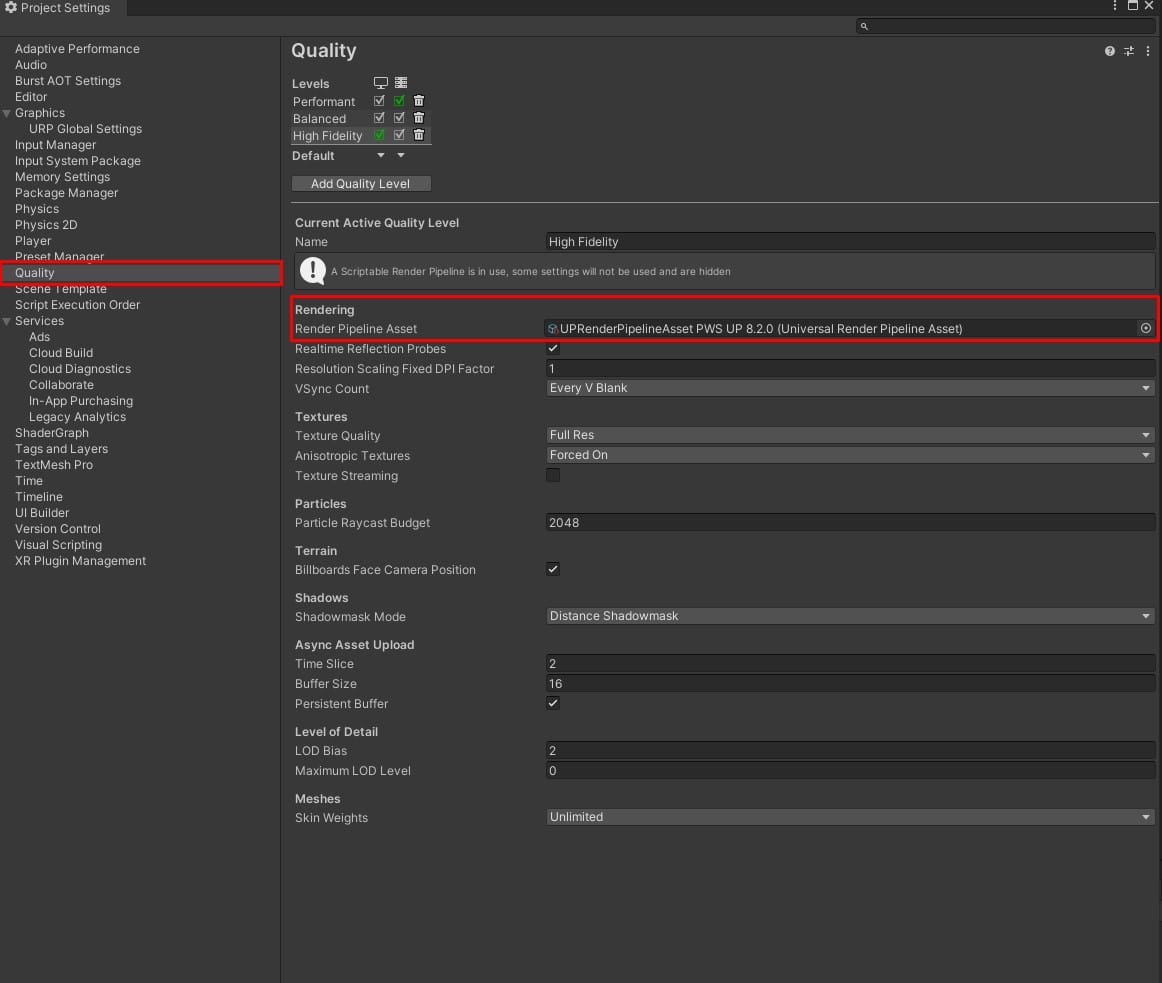The image size is (1162, 983).
Task: Click the Project Settings window options menu
Action: [x=1115, y=6]
